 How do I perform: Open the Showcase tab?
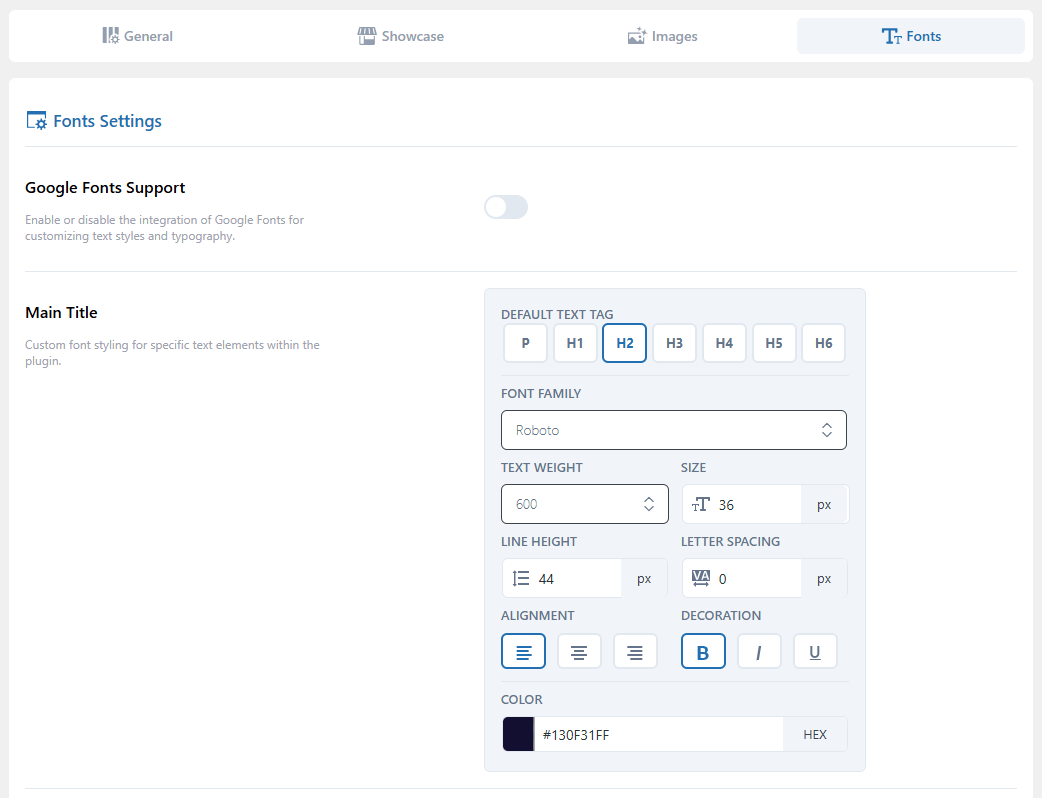coord(401,36)
